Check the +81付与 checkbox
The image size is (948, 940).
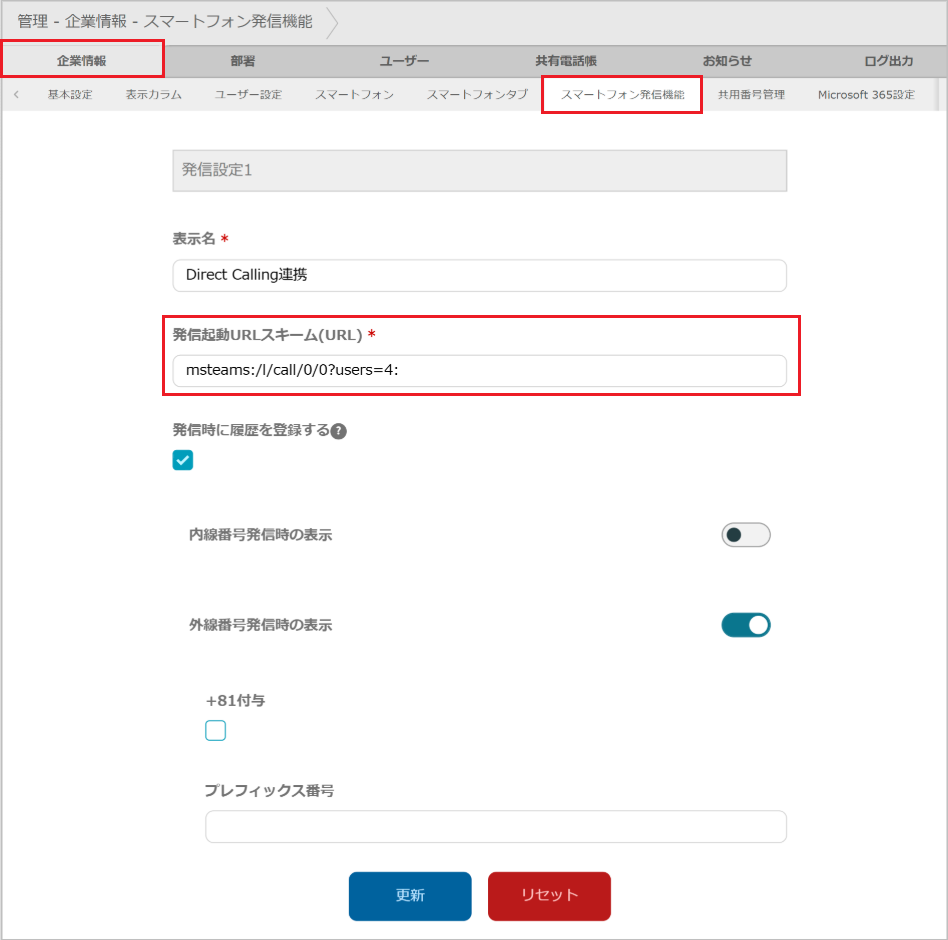215,730
